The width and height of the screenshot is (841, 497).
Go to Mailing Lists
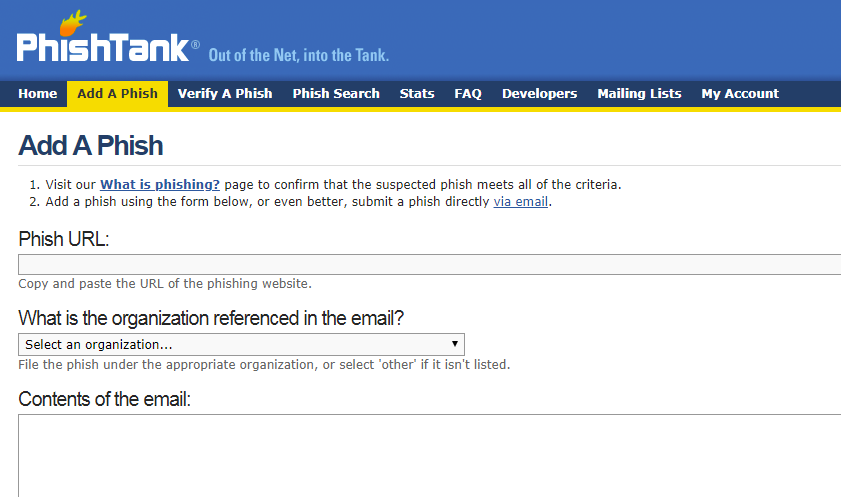[639, 94]
